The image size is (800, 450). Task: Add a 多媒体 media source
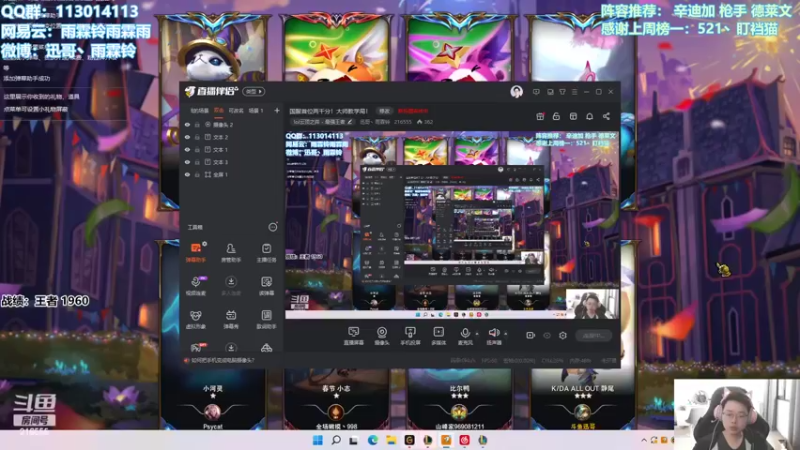point(438,336)
